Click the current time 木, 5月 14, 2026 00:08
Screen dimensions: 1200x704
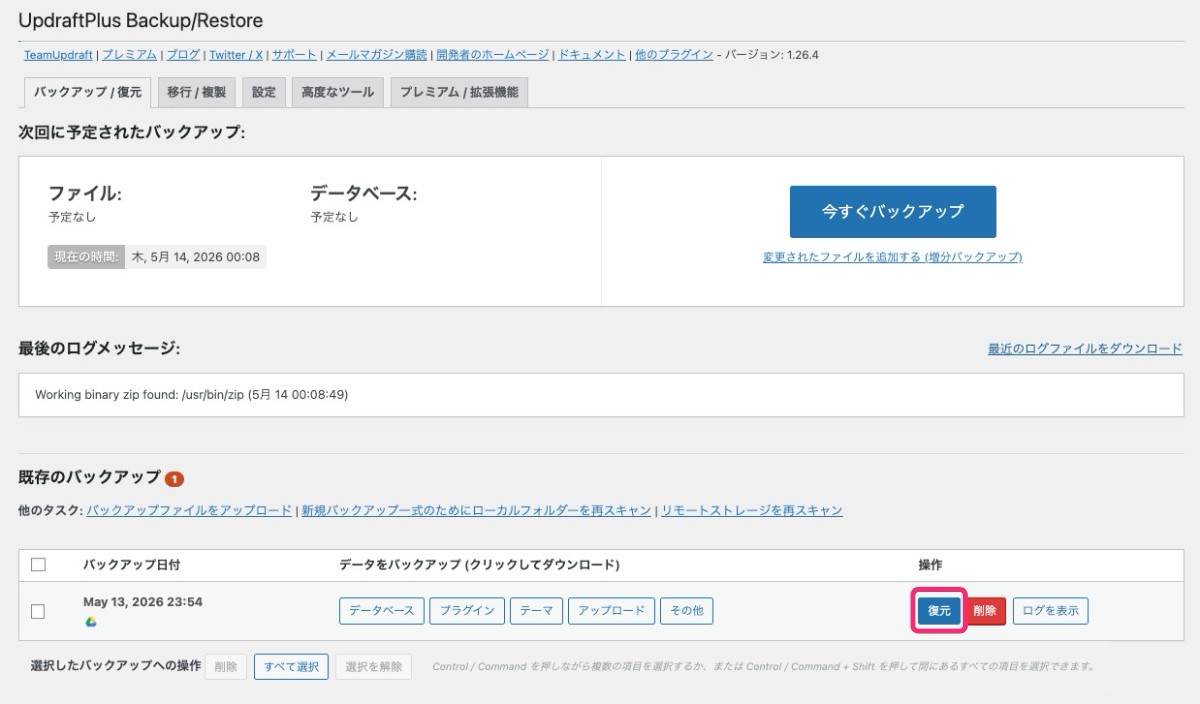(x=195, y=257)
